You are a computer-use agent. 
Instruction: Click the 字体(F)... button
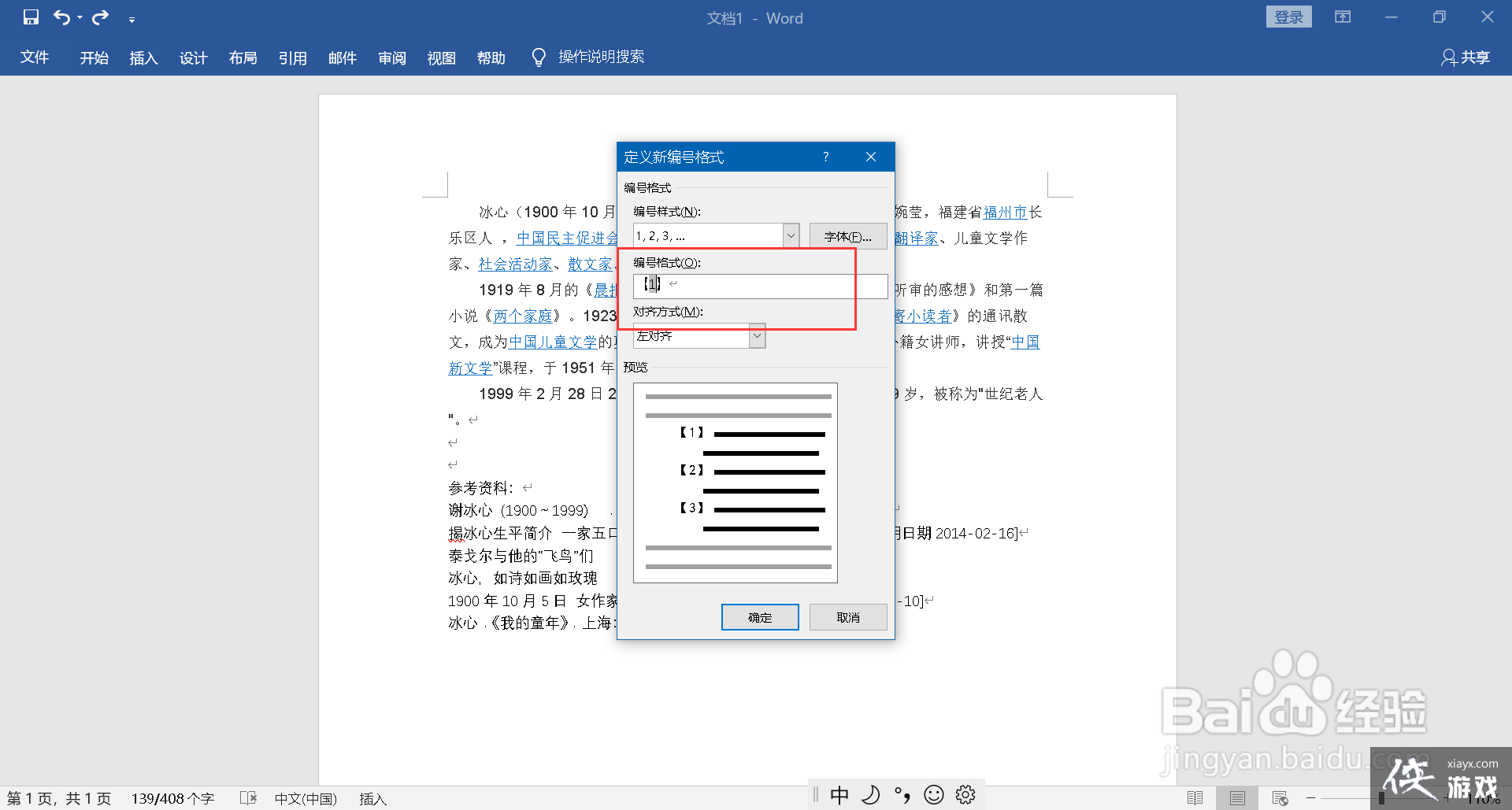848,236
